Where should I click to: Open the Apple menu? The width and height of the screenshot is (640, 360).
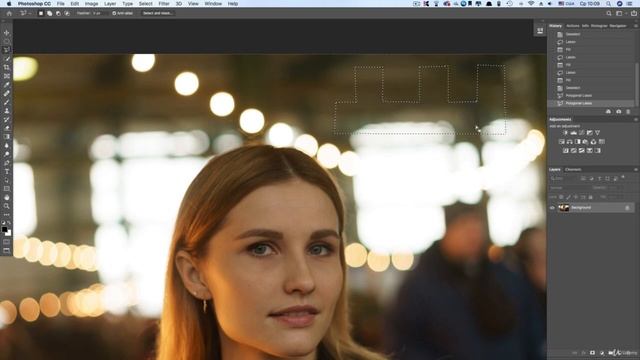9,4
